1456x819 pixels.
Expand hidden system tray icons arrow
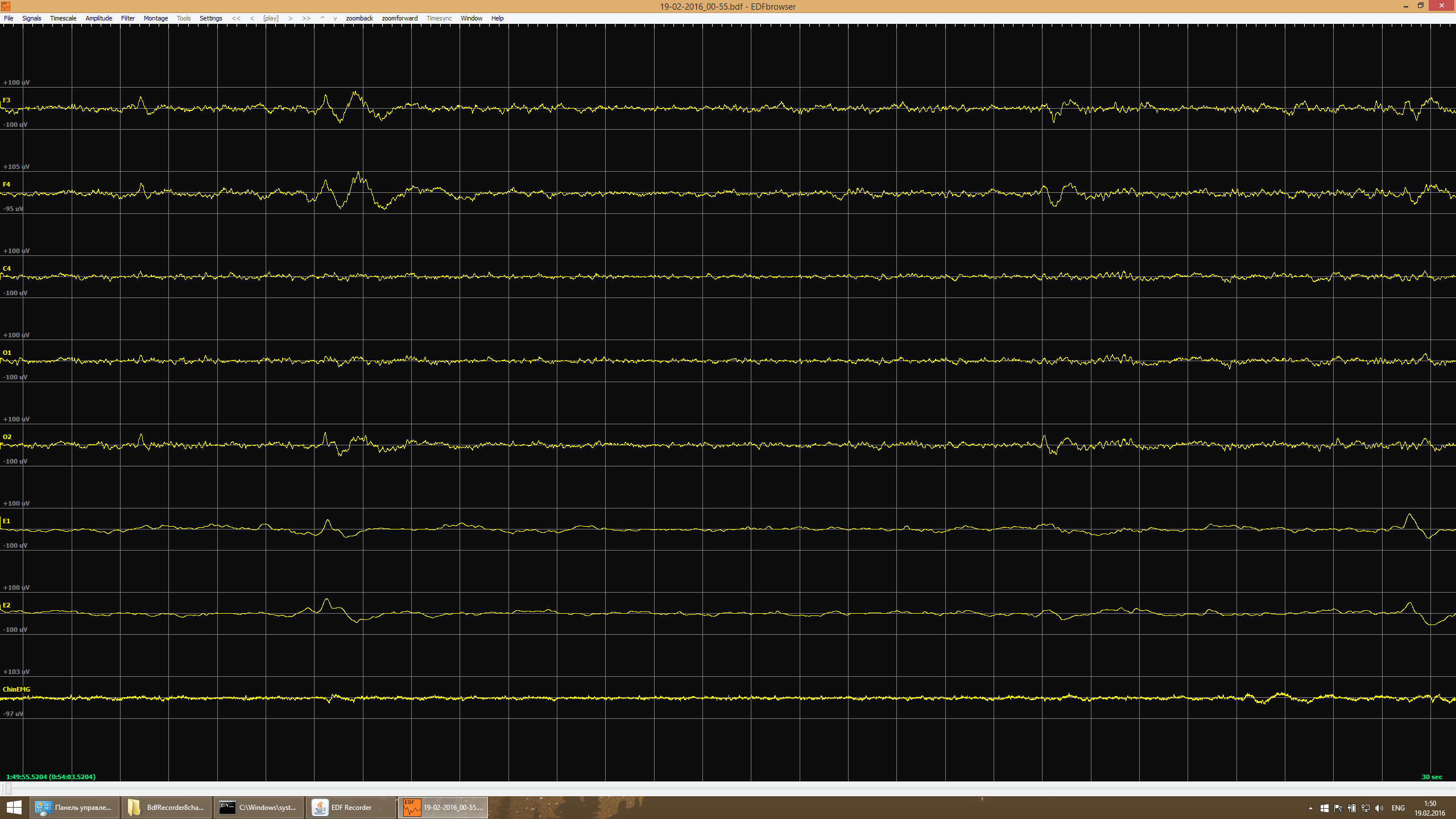point(1310,808)
